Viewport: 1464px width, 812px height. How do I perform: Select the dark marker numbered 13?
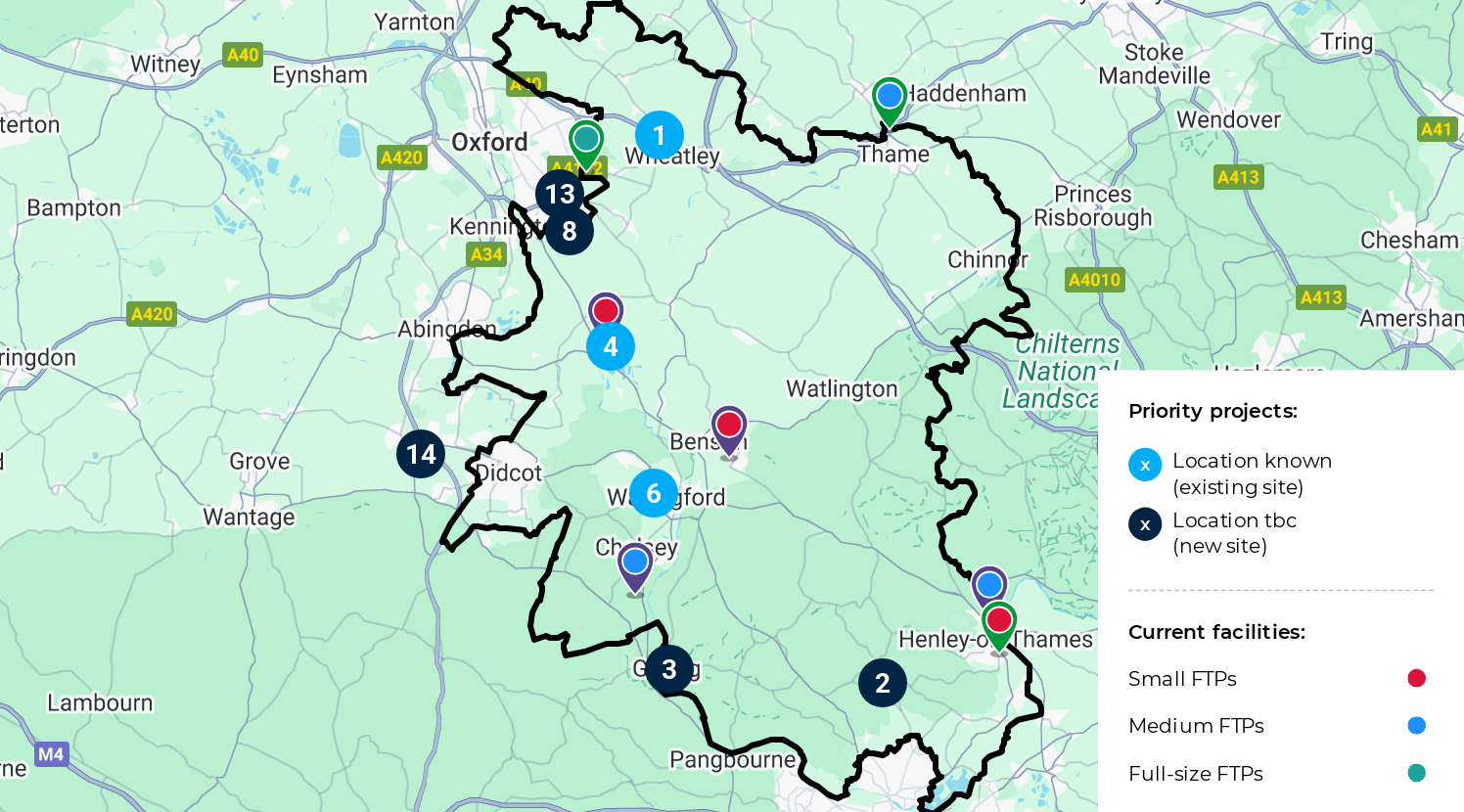pos(560,194)
